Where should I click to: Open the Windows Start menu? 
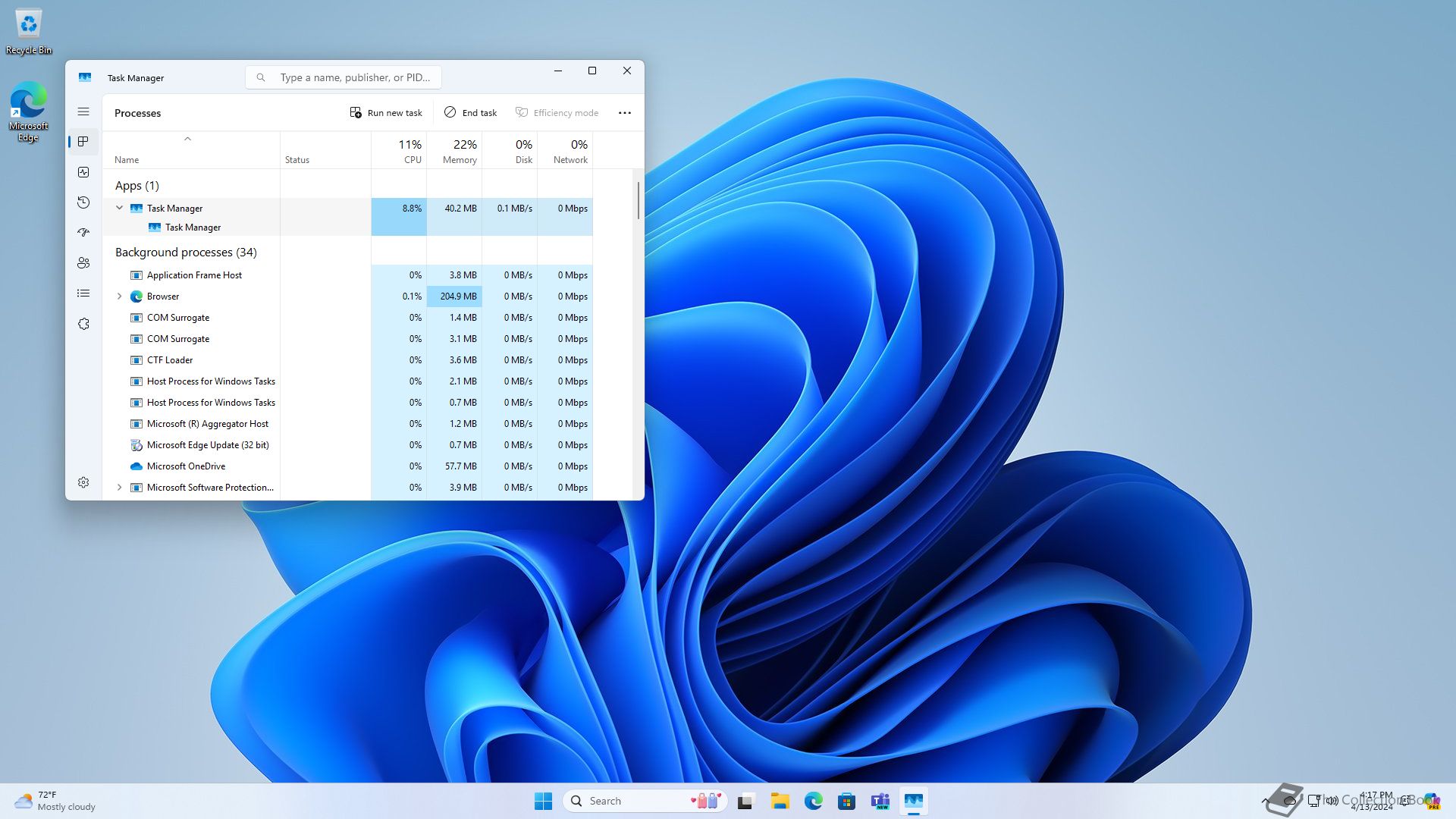543,801
